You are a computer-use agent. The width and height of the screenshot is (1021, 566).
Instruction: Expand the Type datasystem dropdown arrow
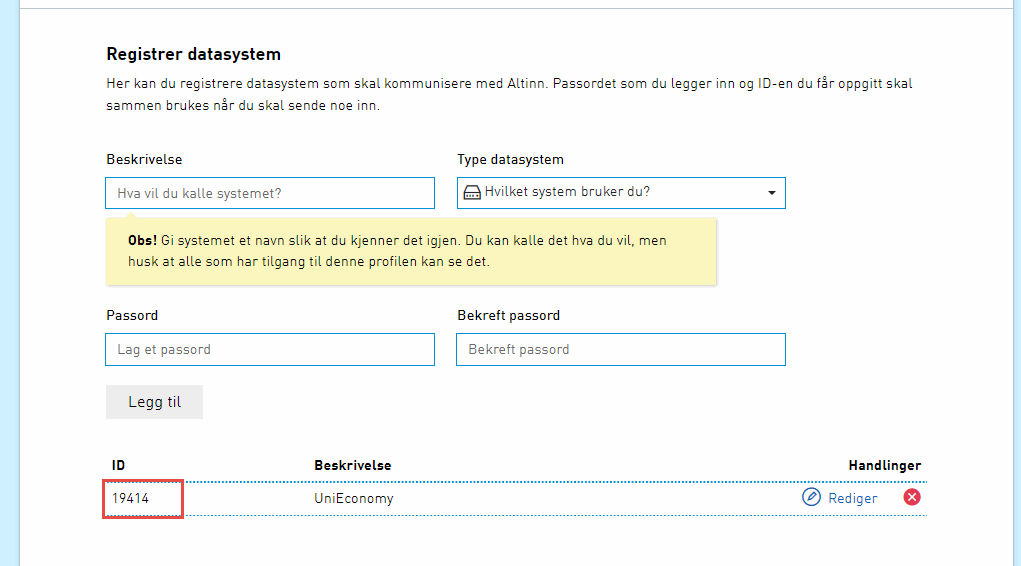[771, 193]
